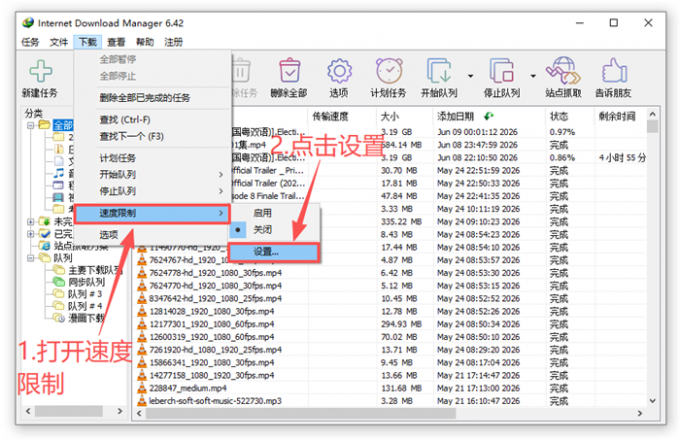The image size is (680, 440).
Task: Click the 开始队列 toolbar icon
Action: pos(438,71)
